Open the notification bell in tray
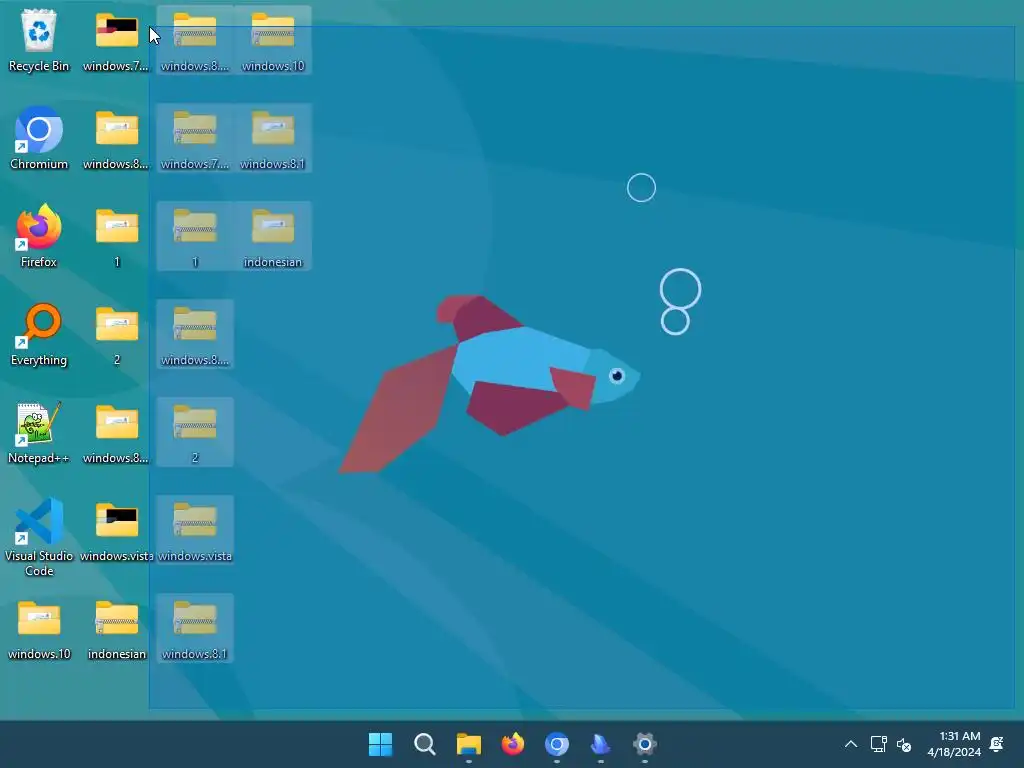The height and width of the screenshot is (768, 1024). tap(997, 744)
